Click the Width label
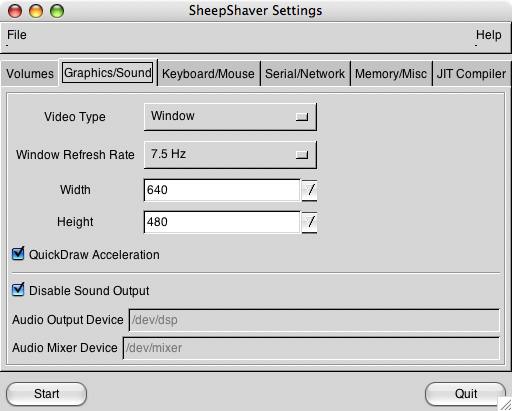This screenshot has width=512, height=411. 75,190
